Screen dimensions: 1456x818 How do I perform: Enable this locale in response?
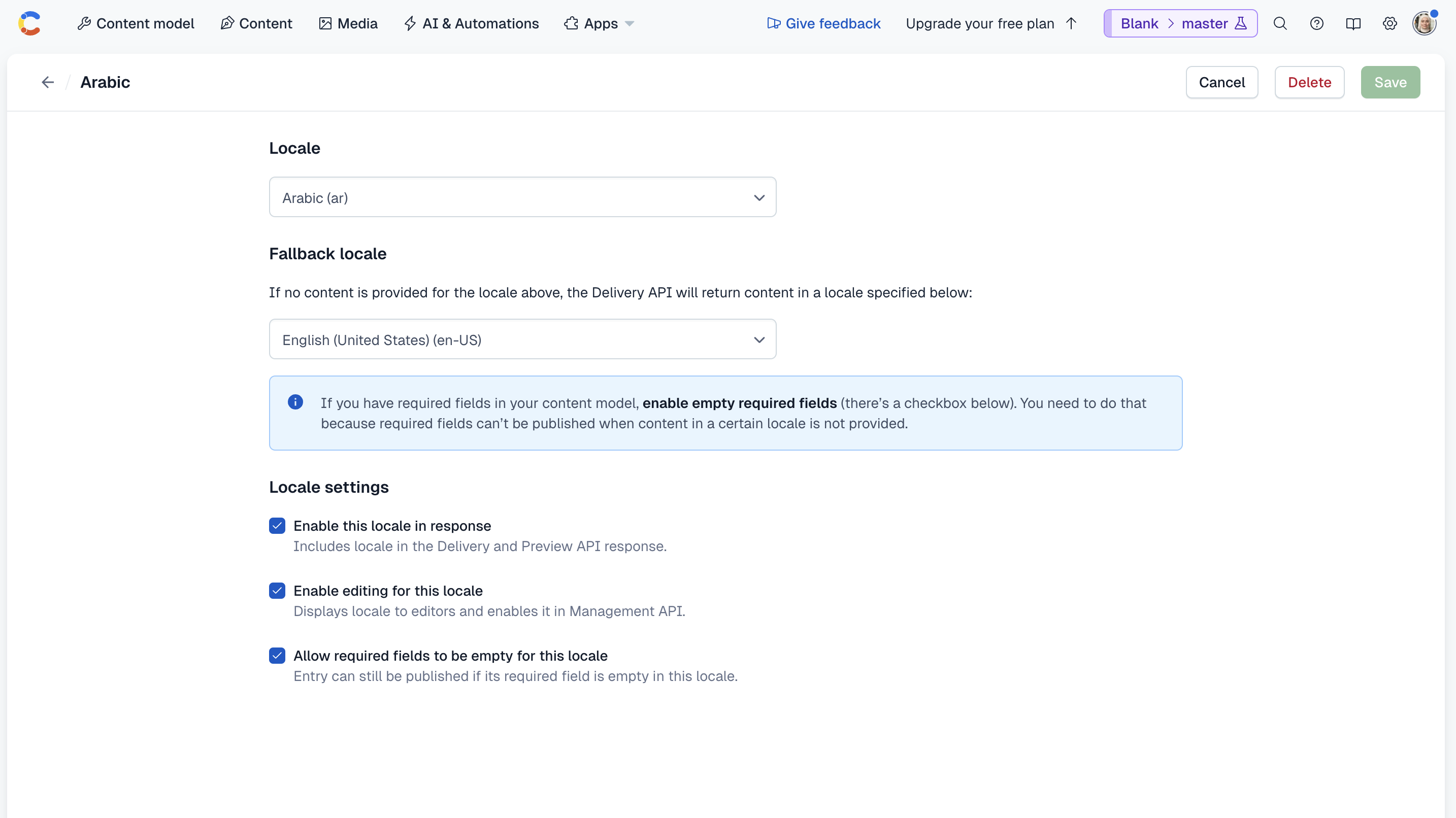click(x=277, y=525)
